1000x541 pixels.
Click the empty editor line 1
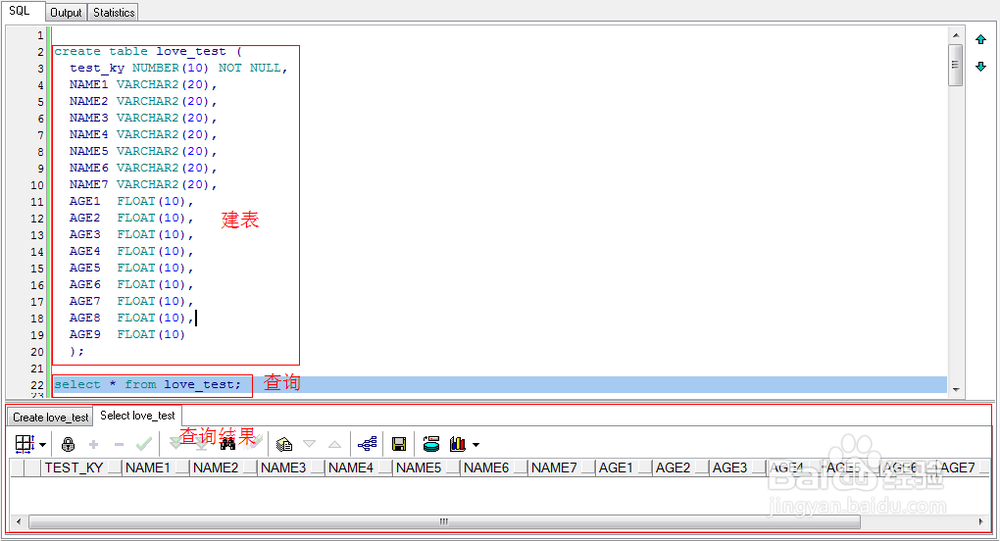[497, 35]
